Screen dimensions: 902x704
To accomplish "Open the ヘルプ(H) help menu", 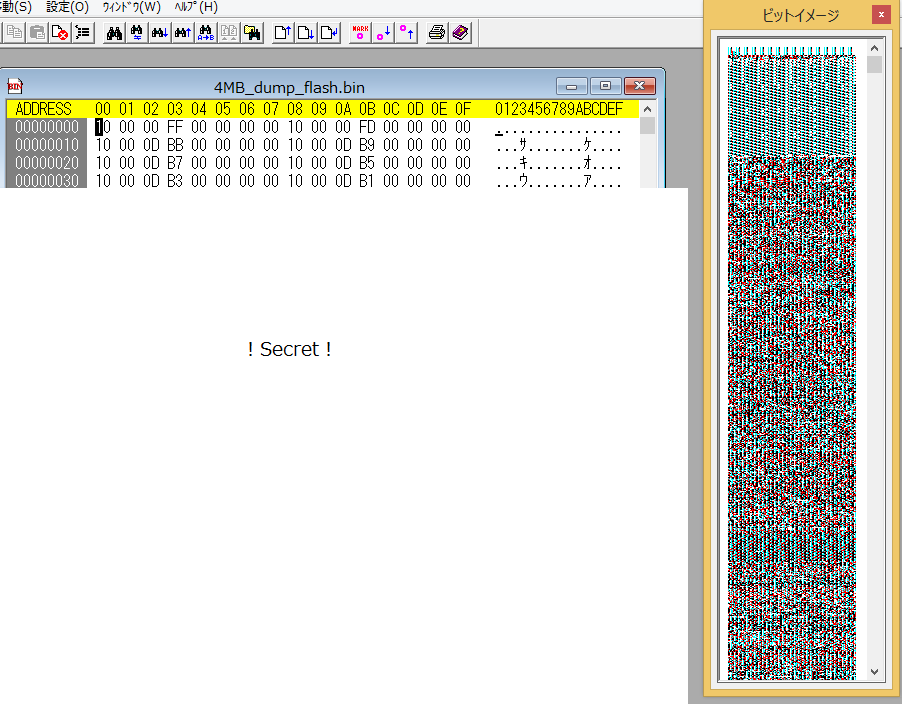I will coord(196,7).
